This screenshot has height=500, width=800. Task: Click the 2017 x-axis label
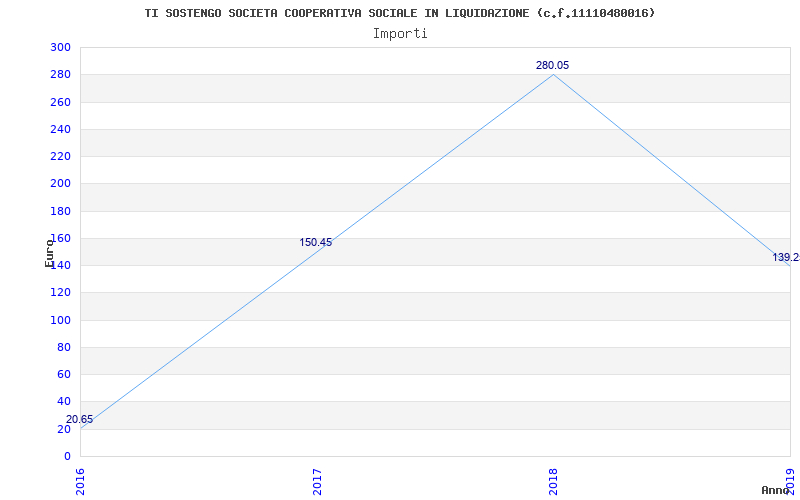click(x=317, y=481)
